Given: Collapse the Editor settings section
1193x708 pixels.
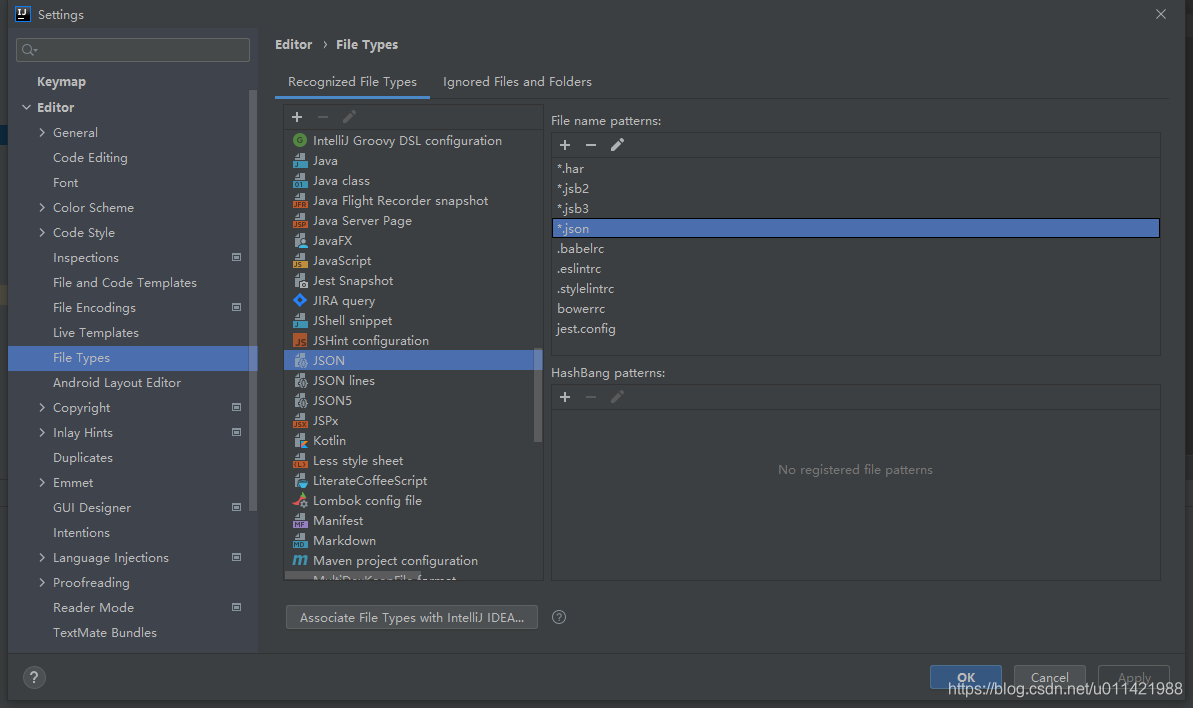Looking at the screenshot, I should 27,107.
